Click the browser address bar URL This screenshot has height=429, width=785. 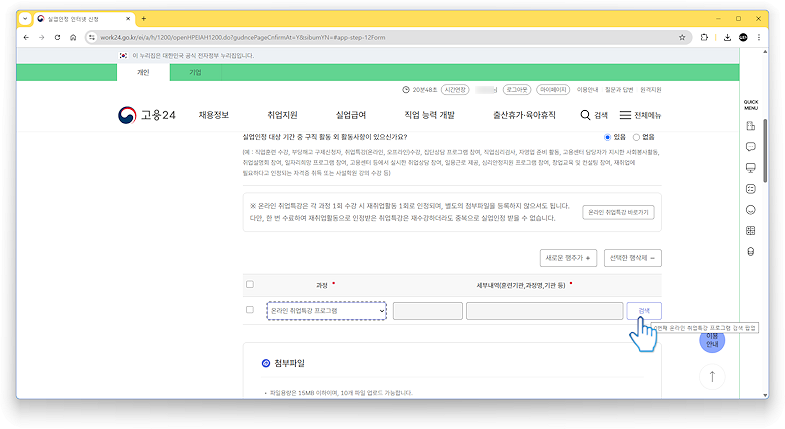(x=242, y=38)
